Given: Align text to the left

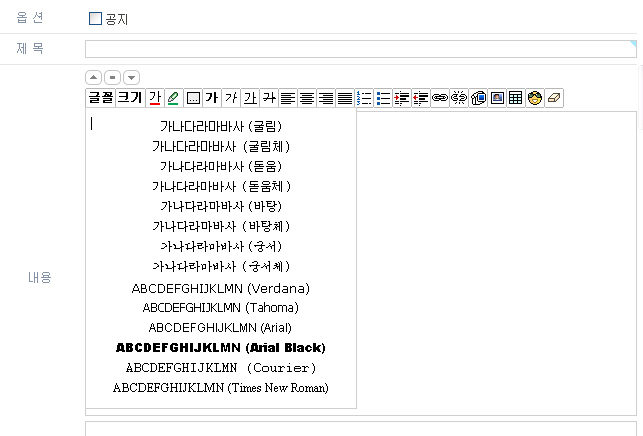Looking at the screenshot, I should coord(288,98).
